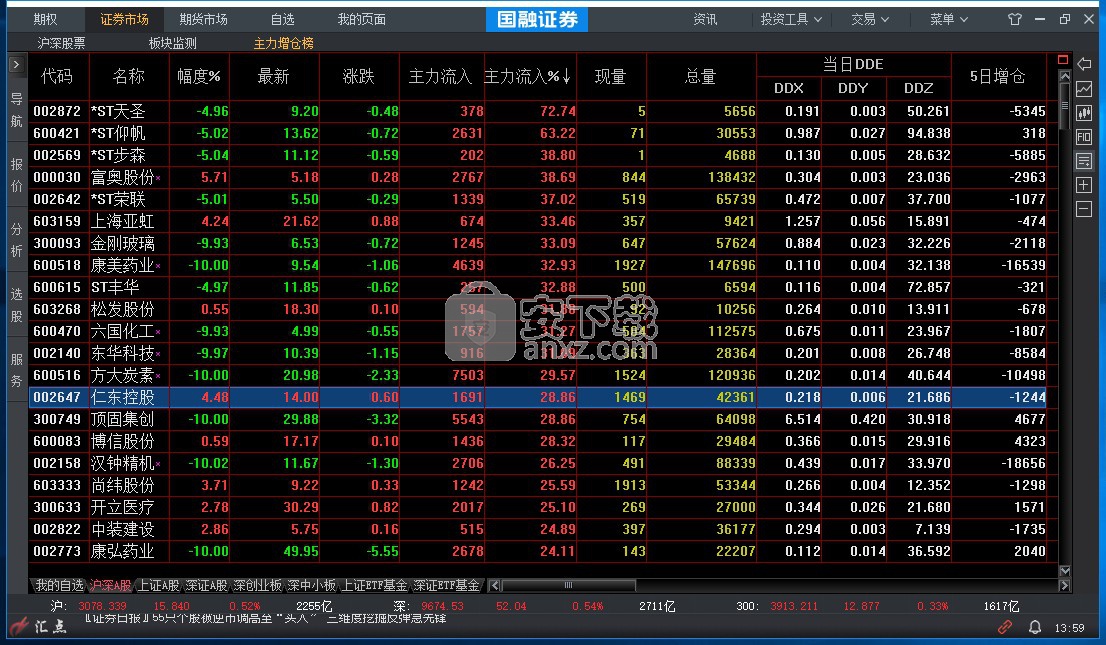Click the F10 company info icon

coord(1084,137)
